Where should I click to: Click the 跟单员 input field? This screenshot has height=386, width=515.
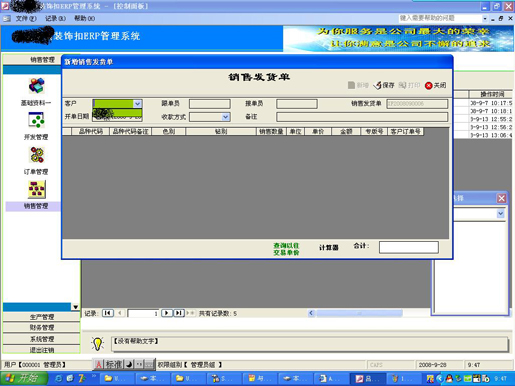pyautogui.click(x=210, y=104)
